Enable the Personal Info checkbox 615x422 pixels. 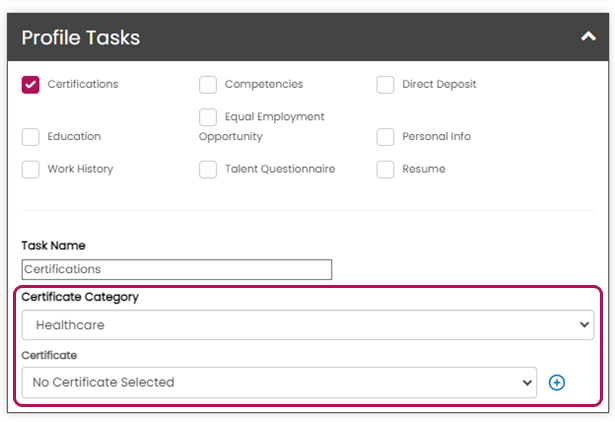point(385,137)
